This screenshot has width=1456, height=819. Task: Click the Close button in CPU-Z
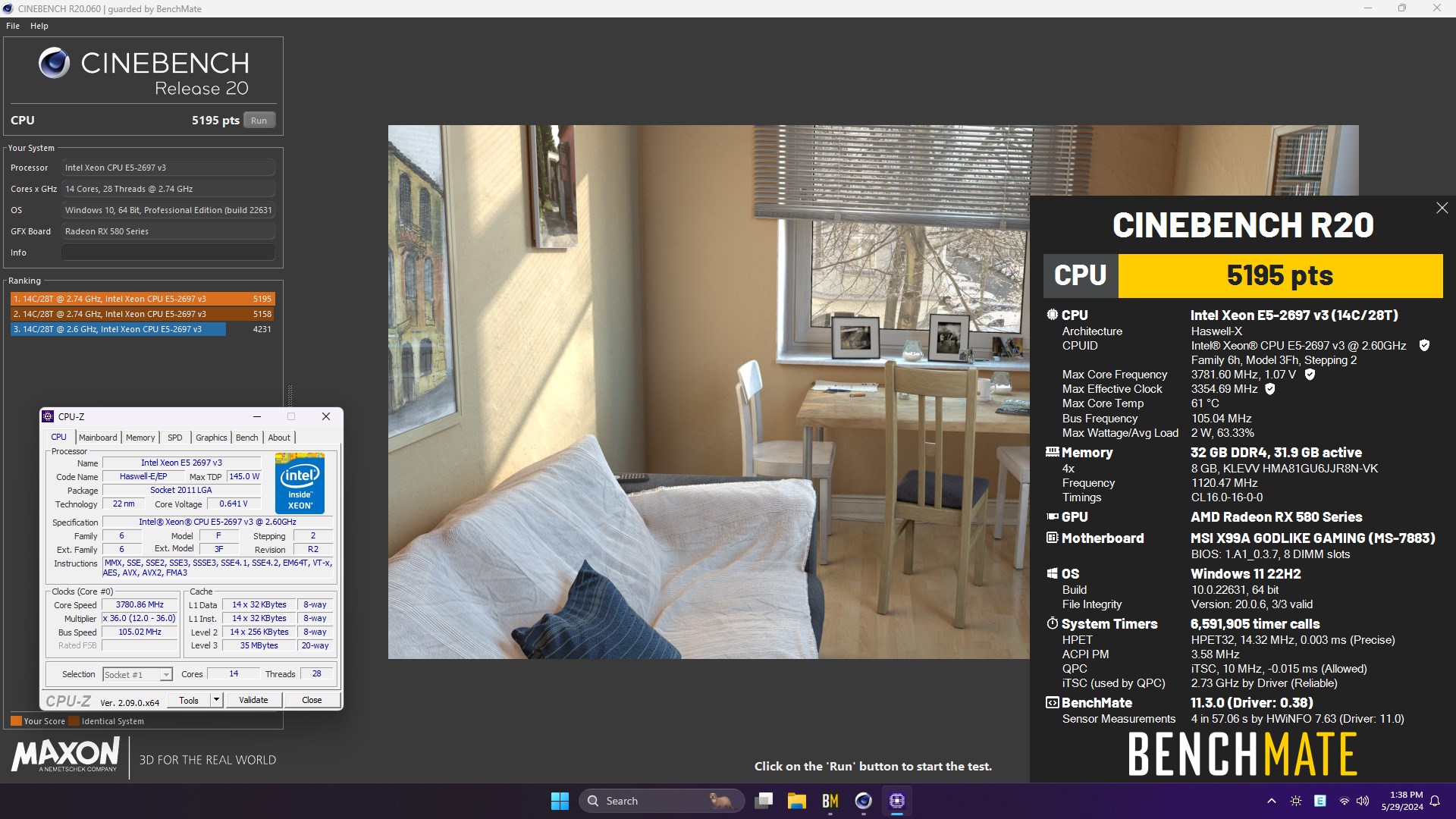click(x=312, y=700)
